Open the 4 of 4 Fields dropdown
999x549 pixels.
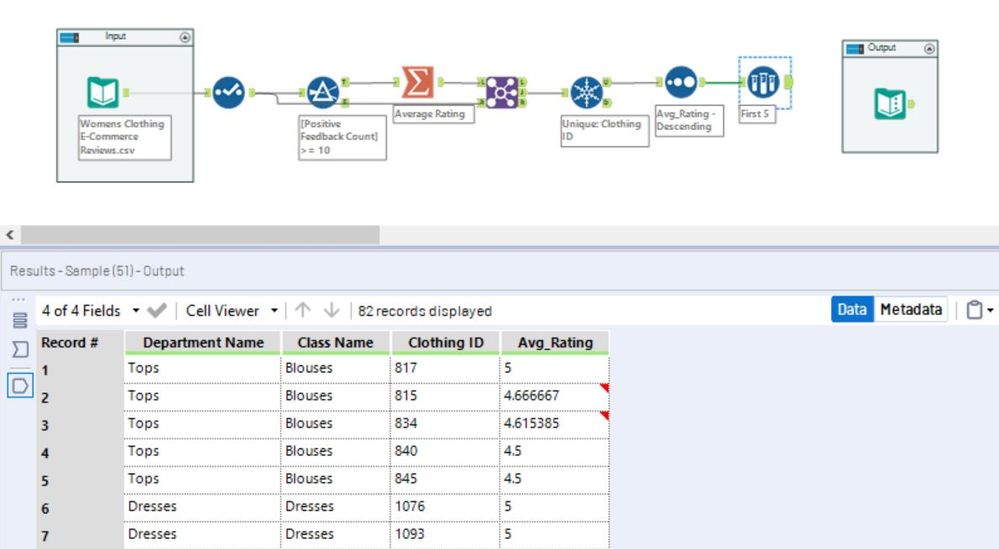[x=136, y=311]
